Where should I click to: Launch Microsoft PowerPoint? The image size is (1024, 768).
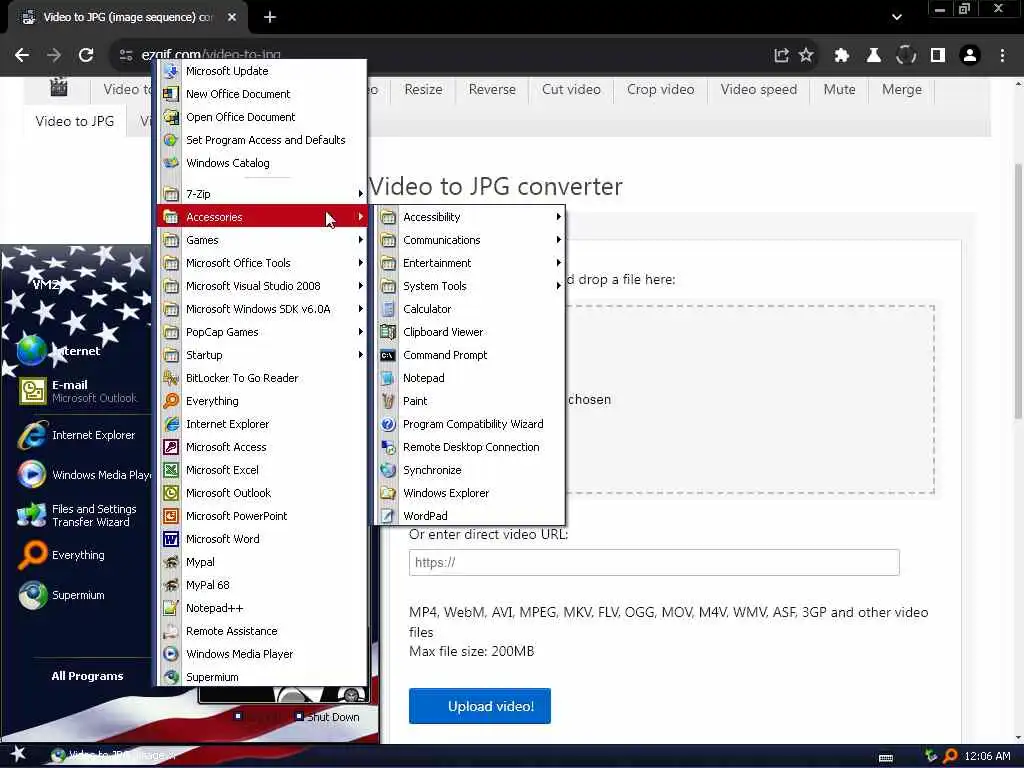tap(262, 516)
